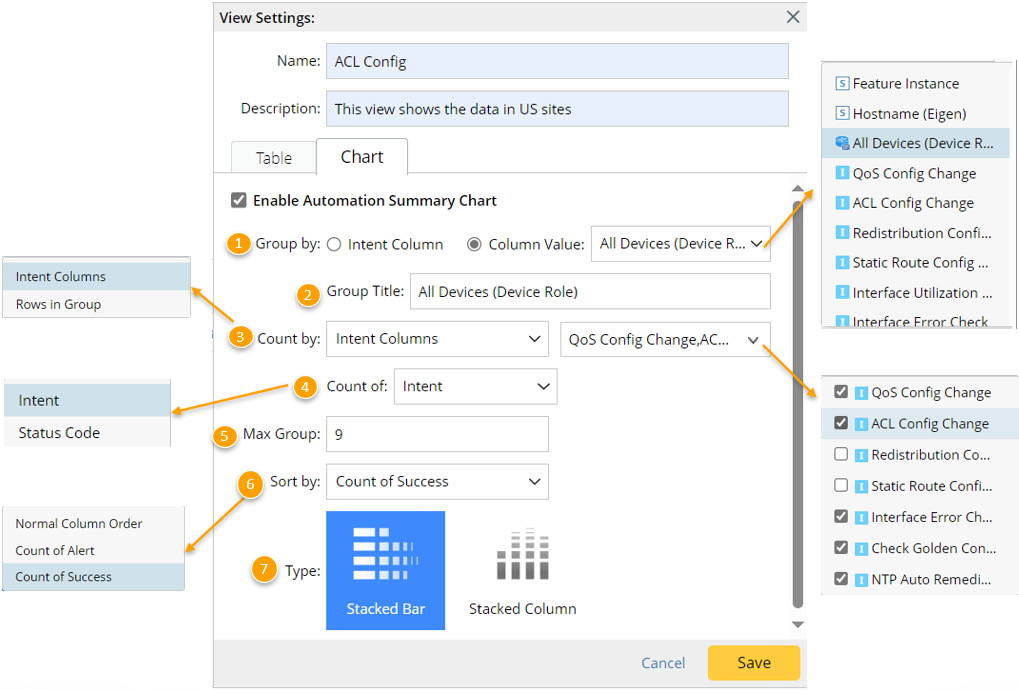Switch to the Table tab
This screenshot has width=1019, height=690.
[x=273, y=157]
